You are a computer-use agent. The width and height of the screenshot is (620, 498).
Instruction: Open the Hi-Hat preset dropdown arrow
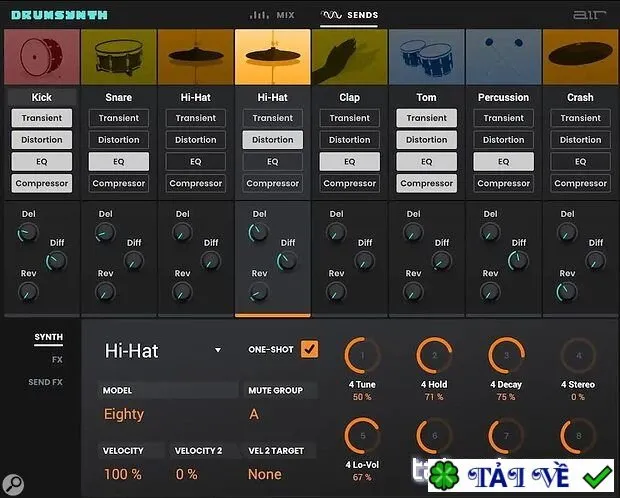218,350
